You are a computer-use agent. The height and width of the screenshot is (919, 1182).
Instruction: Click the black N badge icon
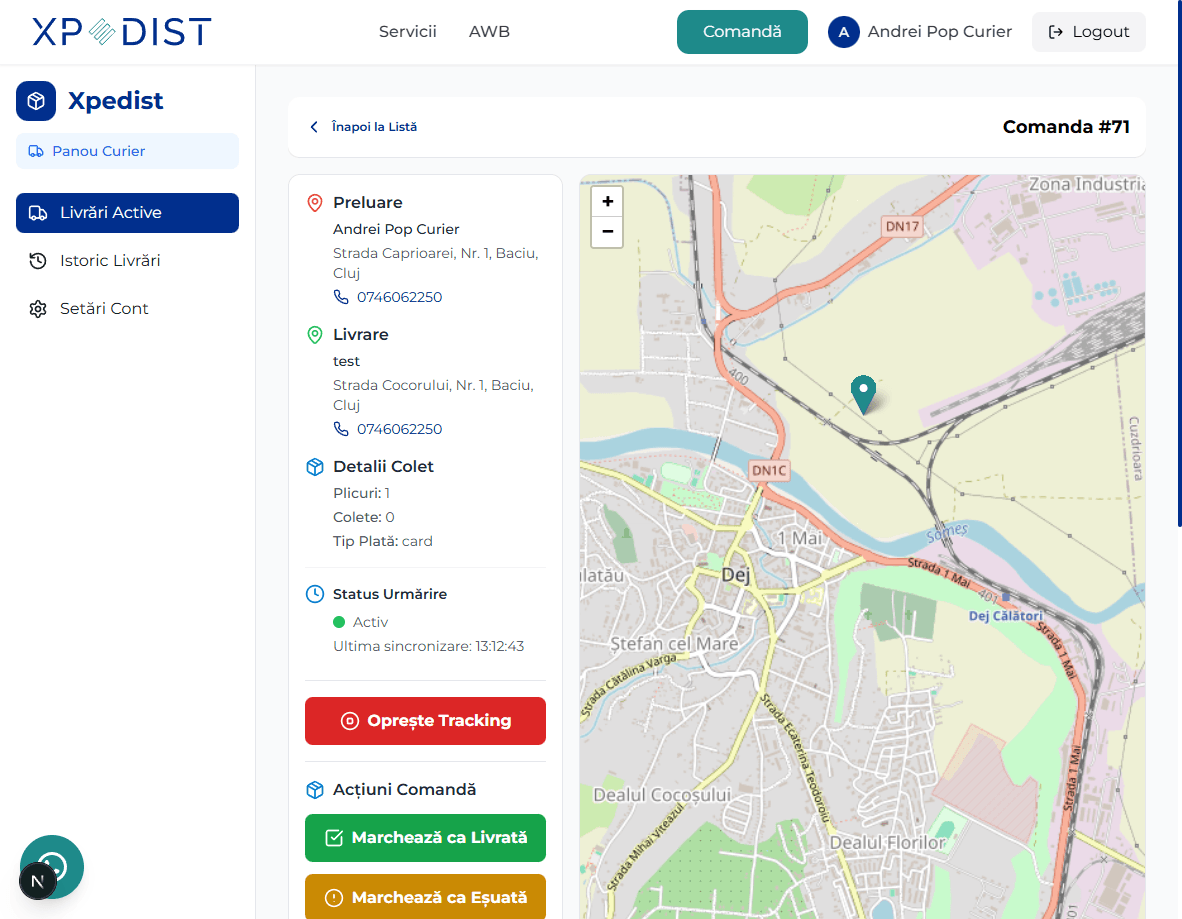(38, 881)
